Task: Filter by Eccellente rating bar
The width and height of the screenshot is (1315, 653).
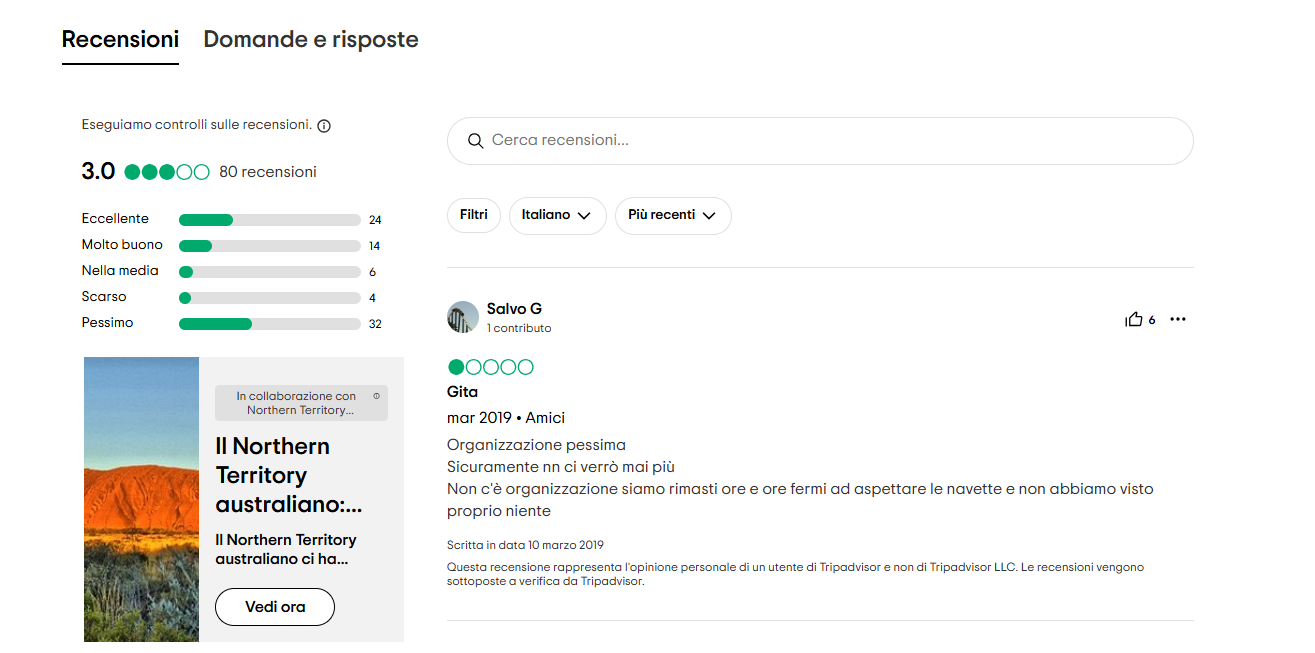Action: [x=269, y=220]
